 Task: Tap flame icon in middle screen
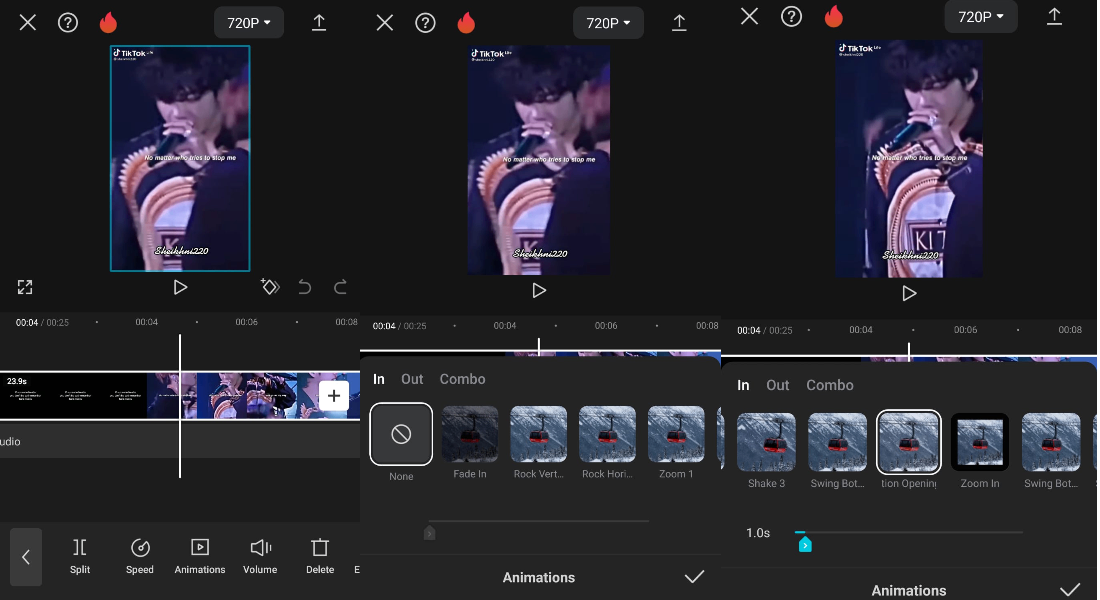[x=466, y=23]
